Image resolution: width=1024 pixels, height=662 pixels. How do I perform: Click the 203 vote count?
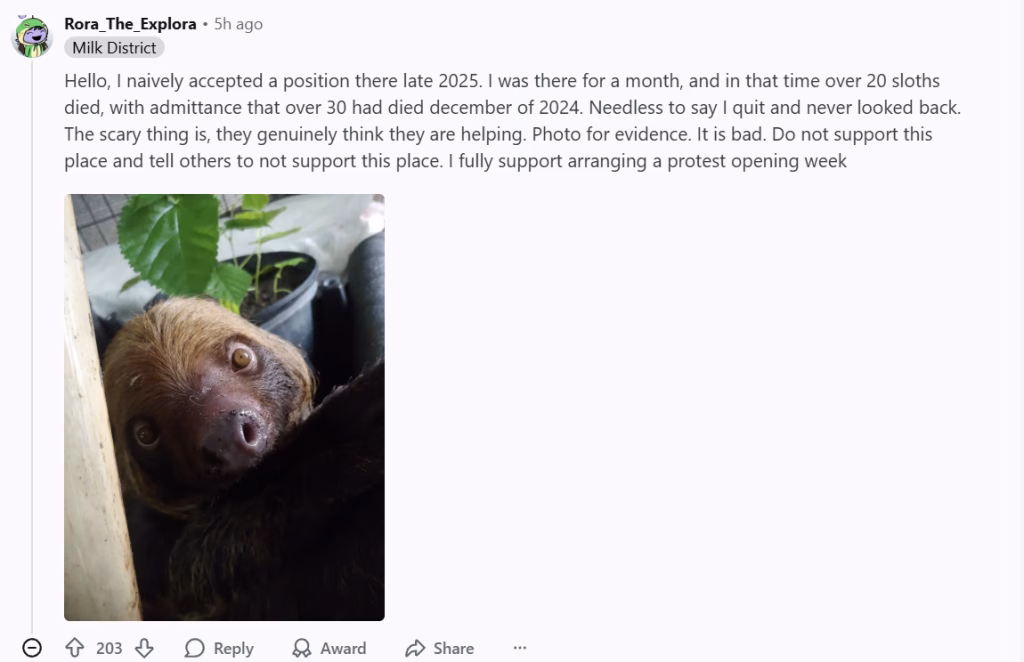coord(109,648)
